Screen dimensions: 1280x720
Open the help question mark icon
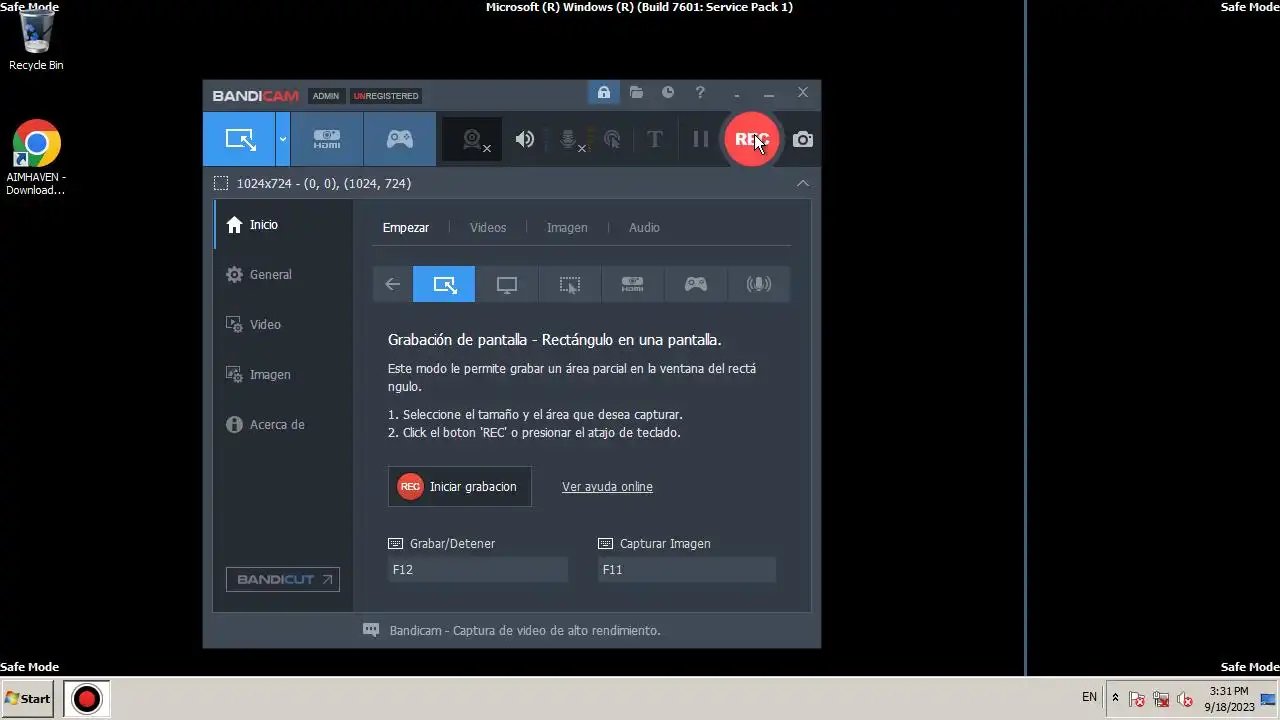click(x=700, y=92)
